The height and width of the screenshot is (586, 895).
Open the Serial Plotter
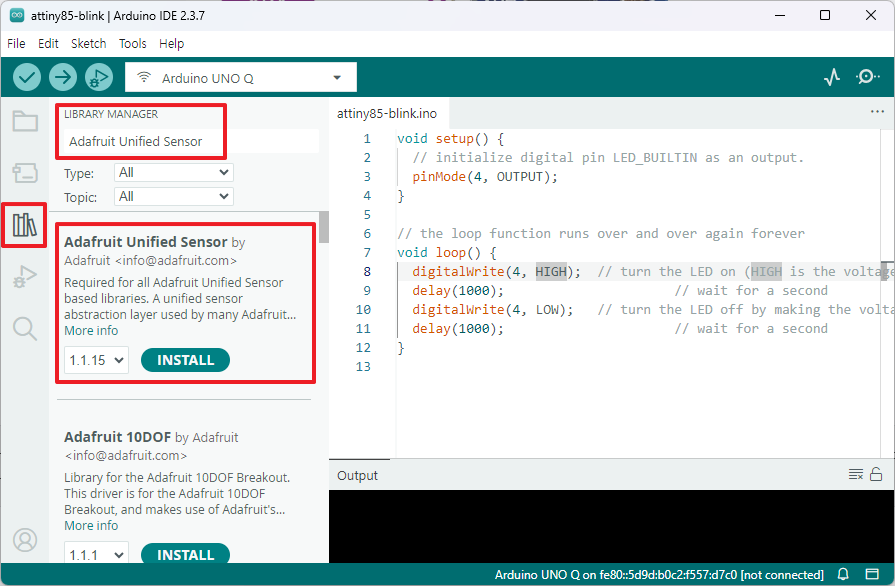[x=832, y=77]
